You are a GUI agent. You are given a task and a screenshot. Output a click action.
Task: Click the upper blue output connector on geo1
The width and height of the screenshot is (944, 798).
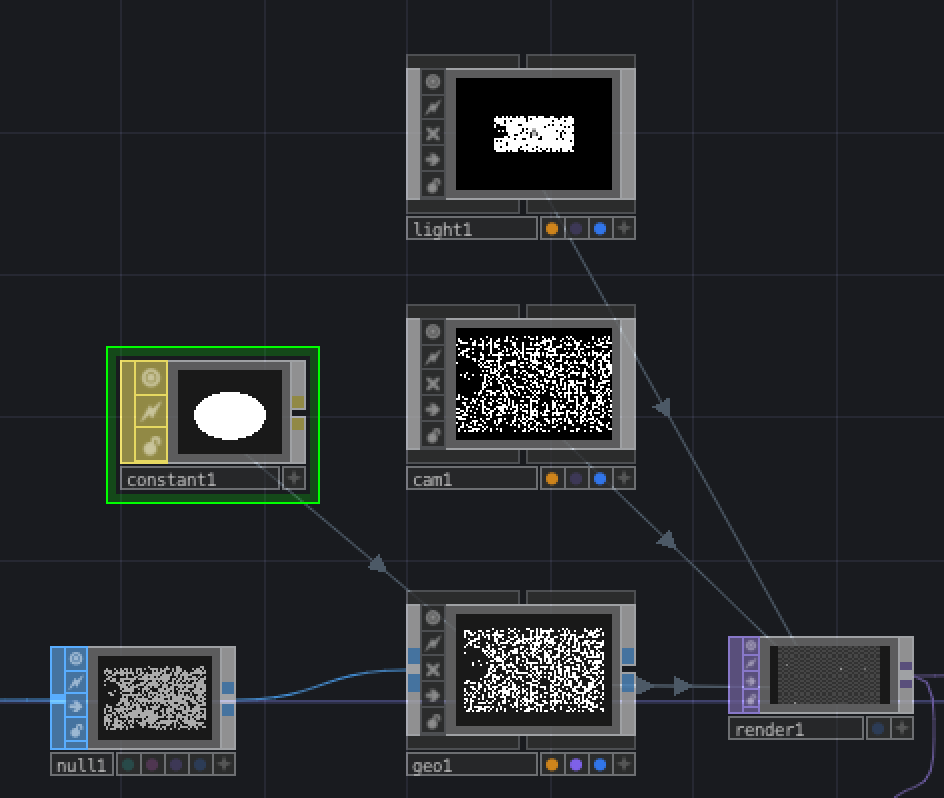coord(628,656)
